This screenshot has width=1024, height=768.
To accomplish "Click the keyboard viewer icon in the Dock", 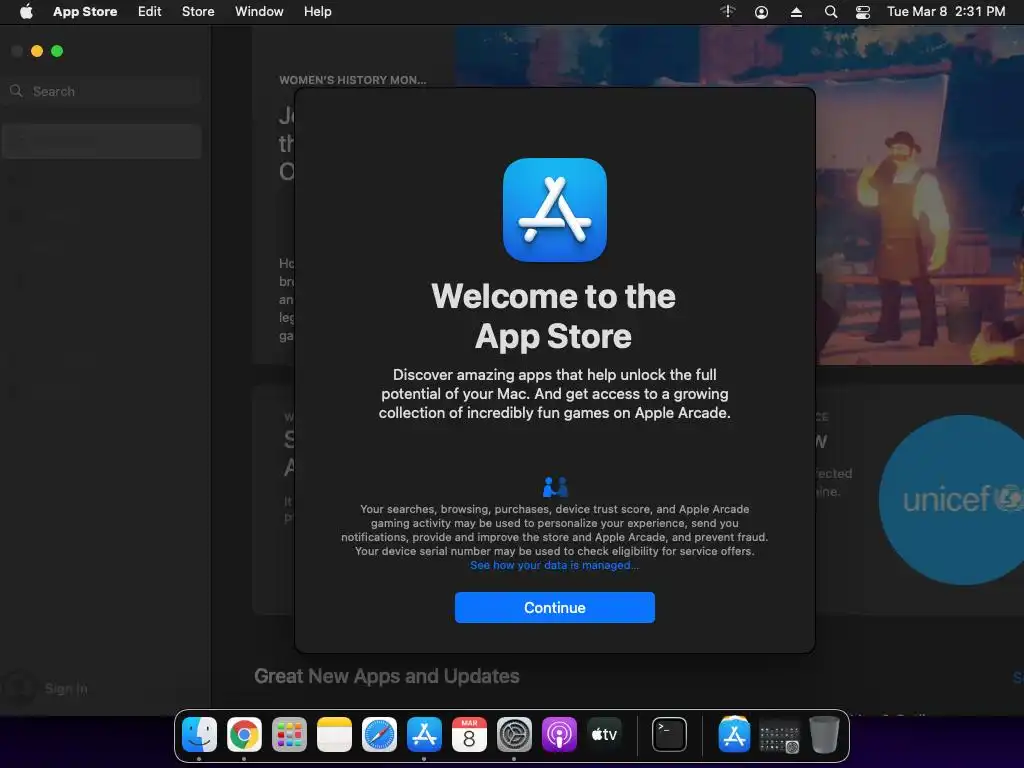I will click(779, 737).
